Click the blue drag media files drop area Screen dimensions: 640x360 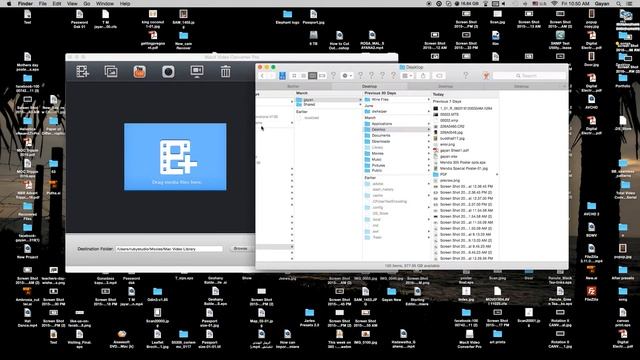tap(175, 157)
